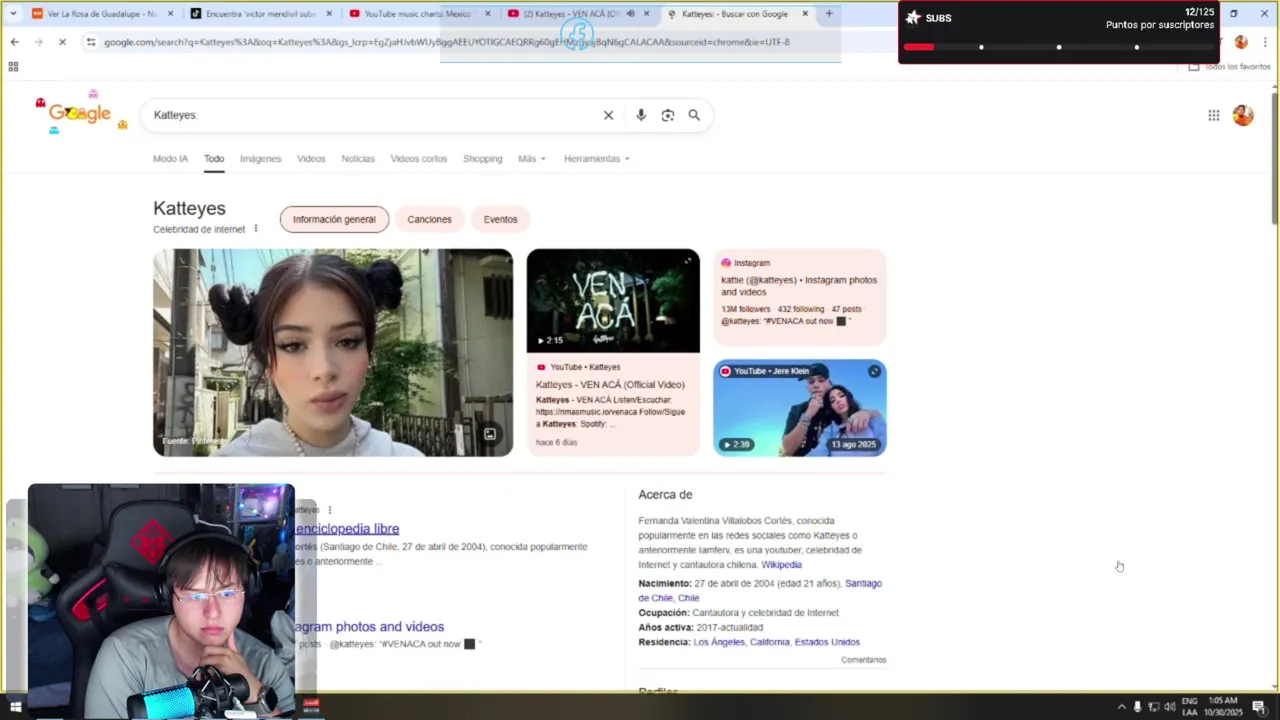Viewport: 1280px width, 720px height.
Task: View site information icon in address bar
Action: pyautogui.click(x=91, y=42)
